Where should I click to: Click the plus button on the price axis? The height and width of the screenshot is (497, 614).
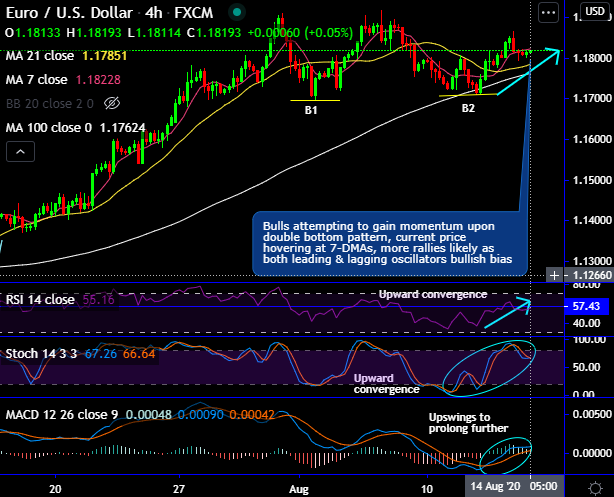[x=554, y=275]
